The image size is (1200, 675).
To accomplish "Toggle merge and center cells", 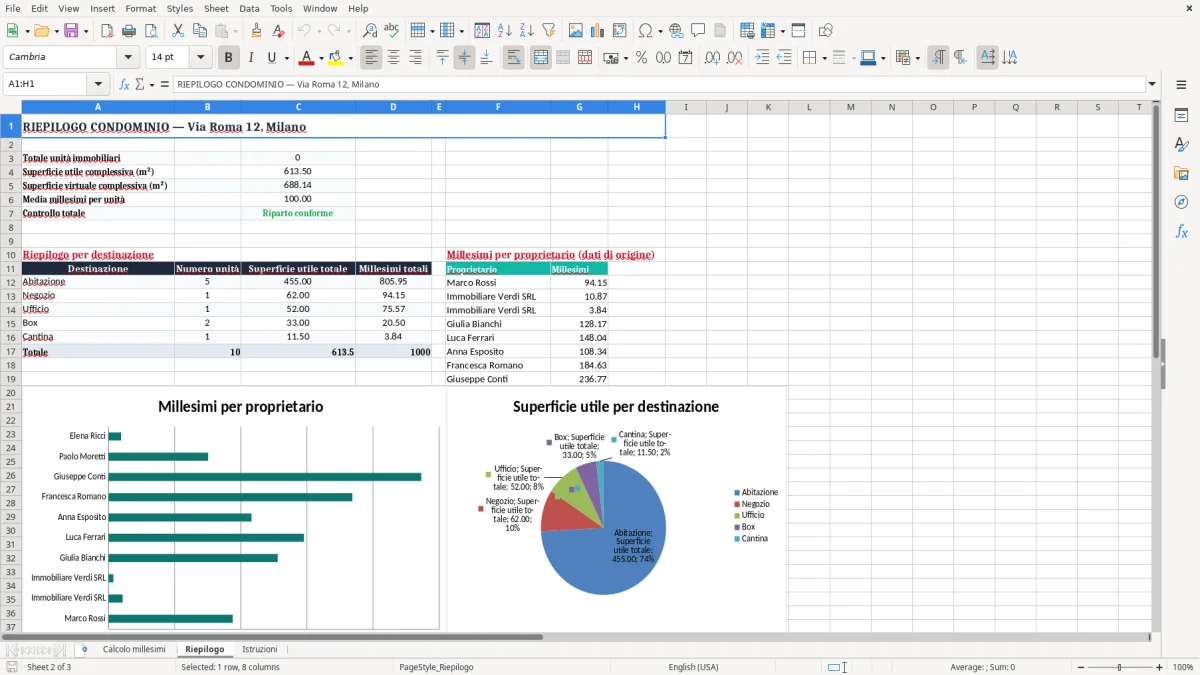I will (540, 58).
